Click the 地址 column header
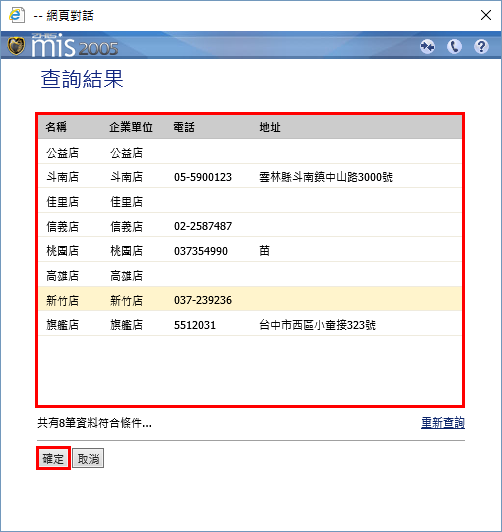This screenshot has height=532, width=502. tap(270, 127)
